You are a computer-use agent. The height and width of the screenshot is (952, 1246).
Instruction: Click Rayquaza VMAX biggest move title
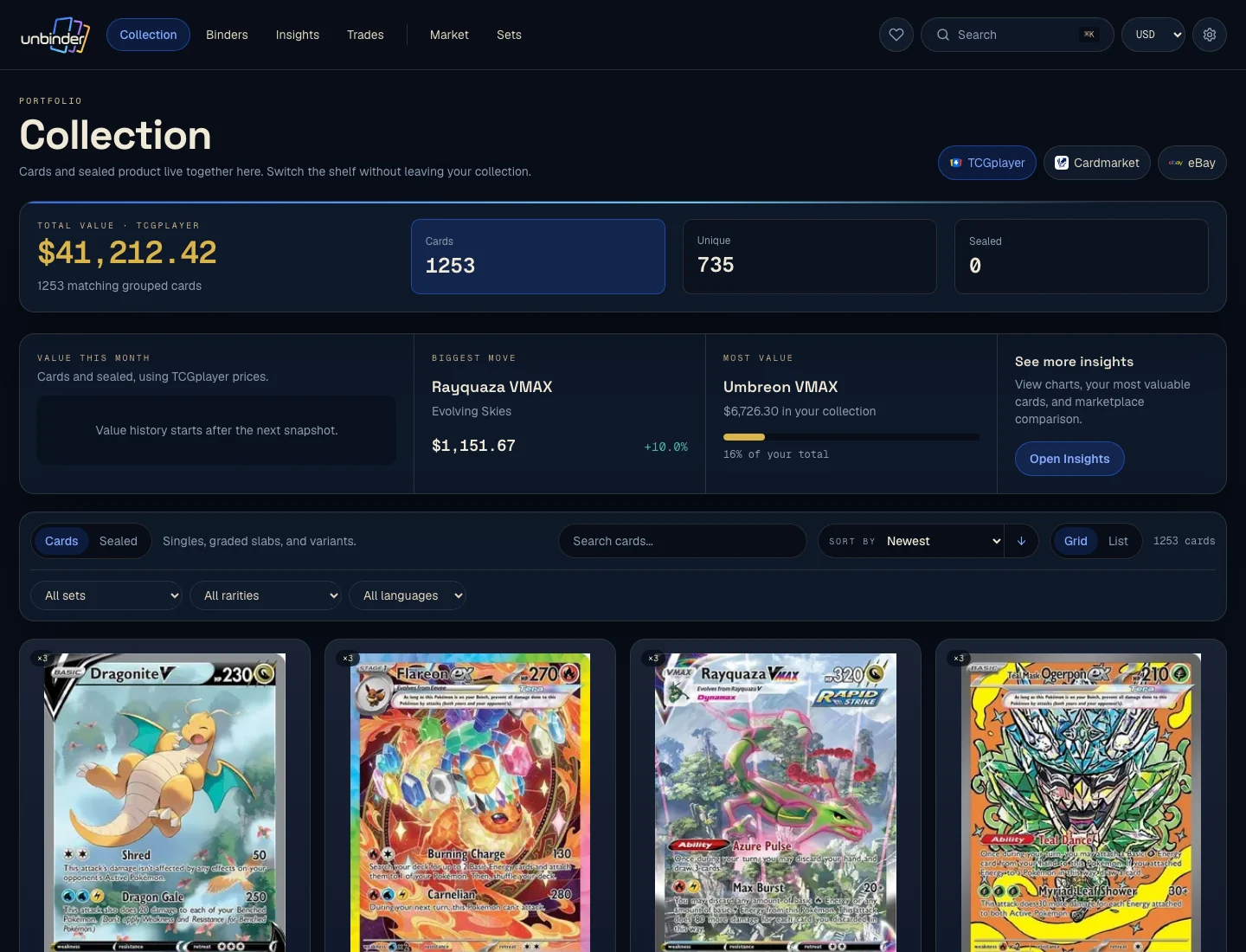491,387
